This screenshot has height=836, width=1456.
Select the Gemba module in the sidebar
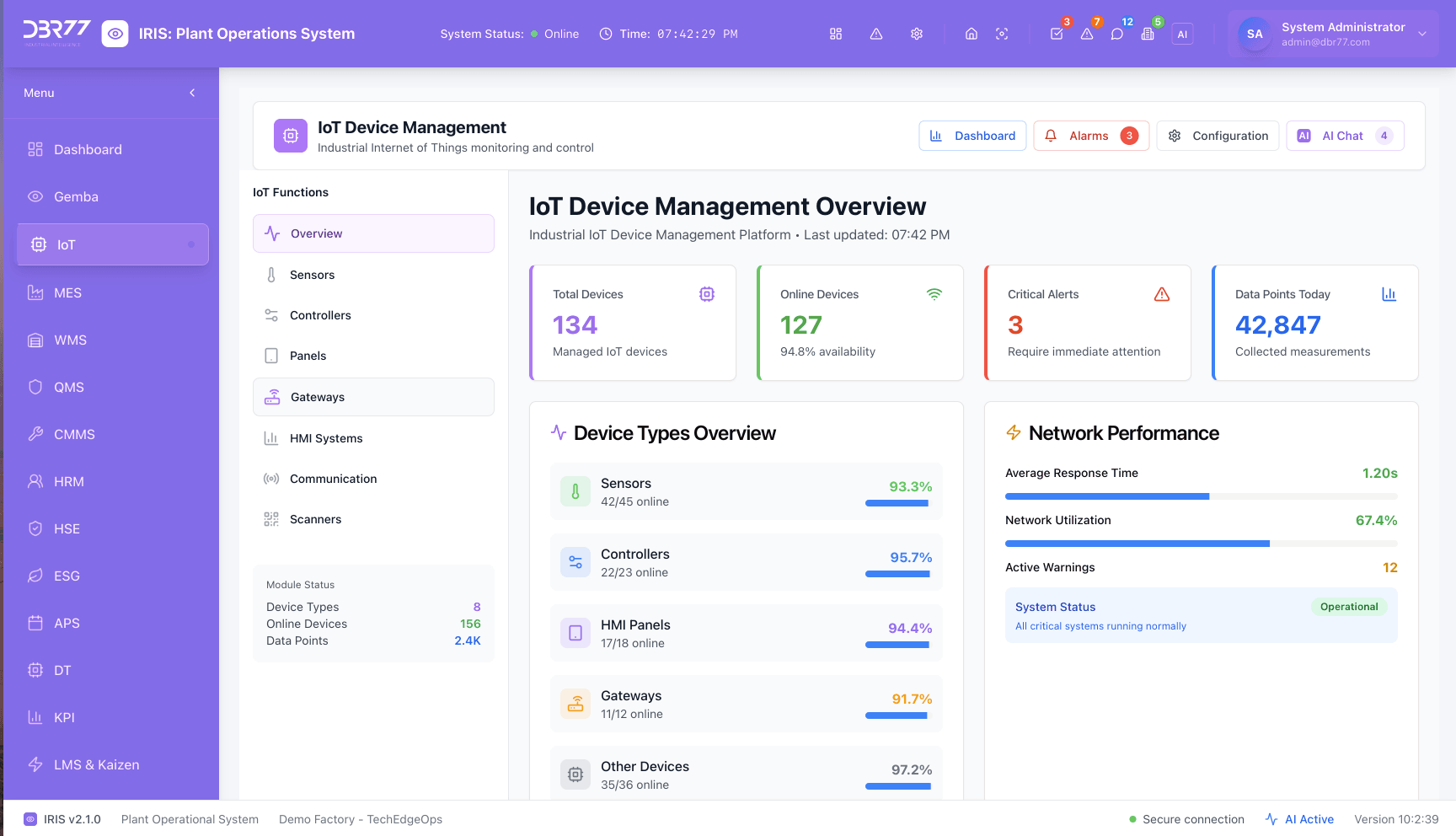click(x=76, y=196)
